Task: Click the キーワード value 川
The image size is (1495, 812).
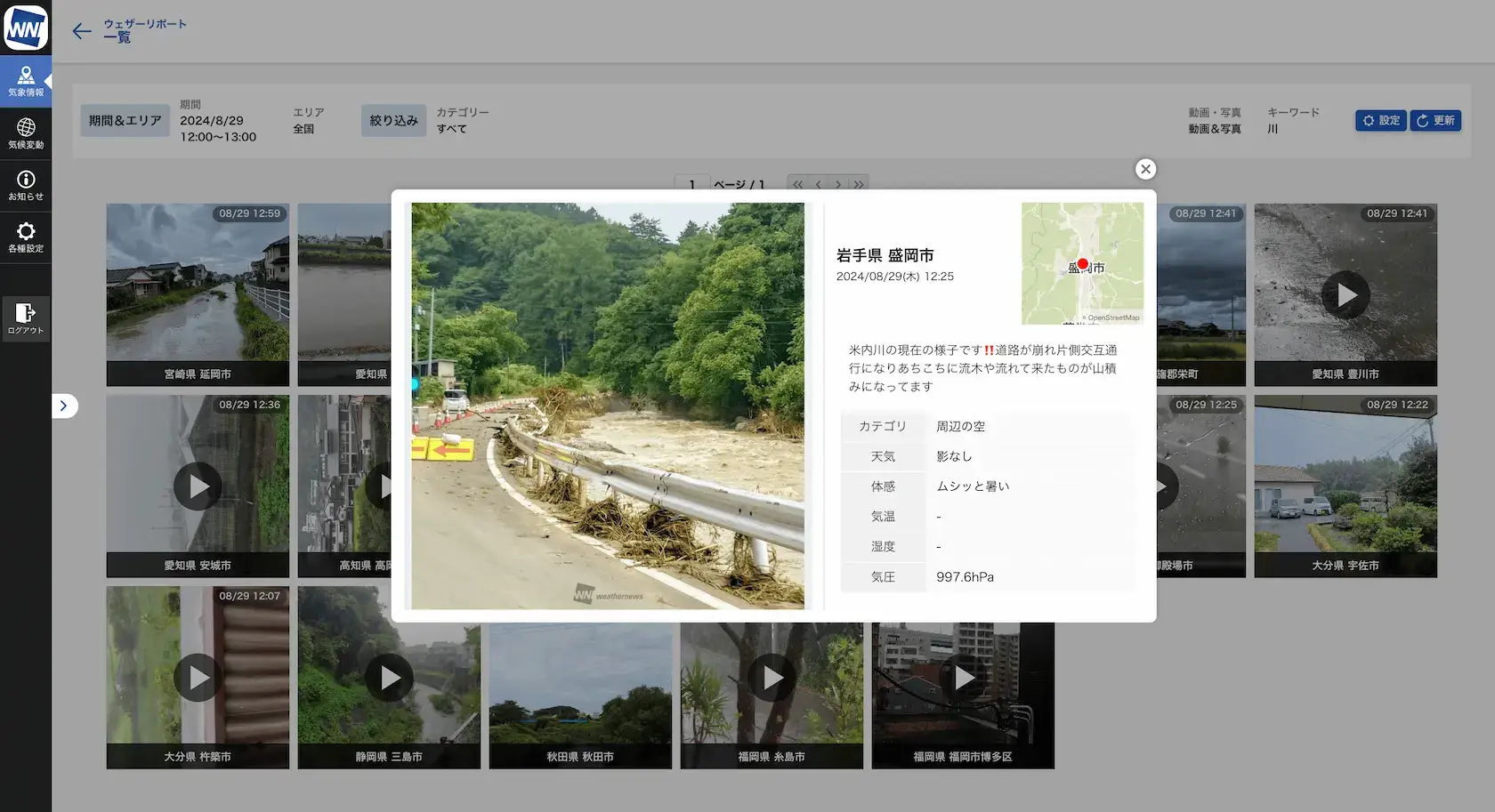Action: pyautogui.click(x=1273, y=129)
